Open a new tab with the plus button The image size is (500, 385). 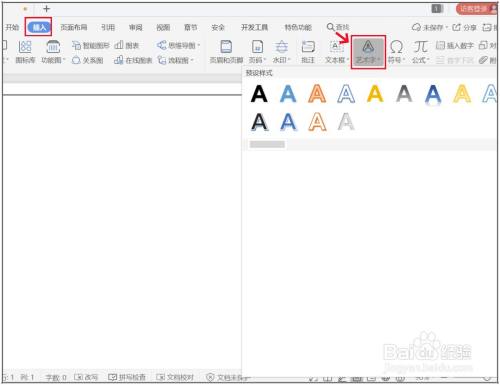coord(47,9)
